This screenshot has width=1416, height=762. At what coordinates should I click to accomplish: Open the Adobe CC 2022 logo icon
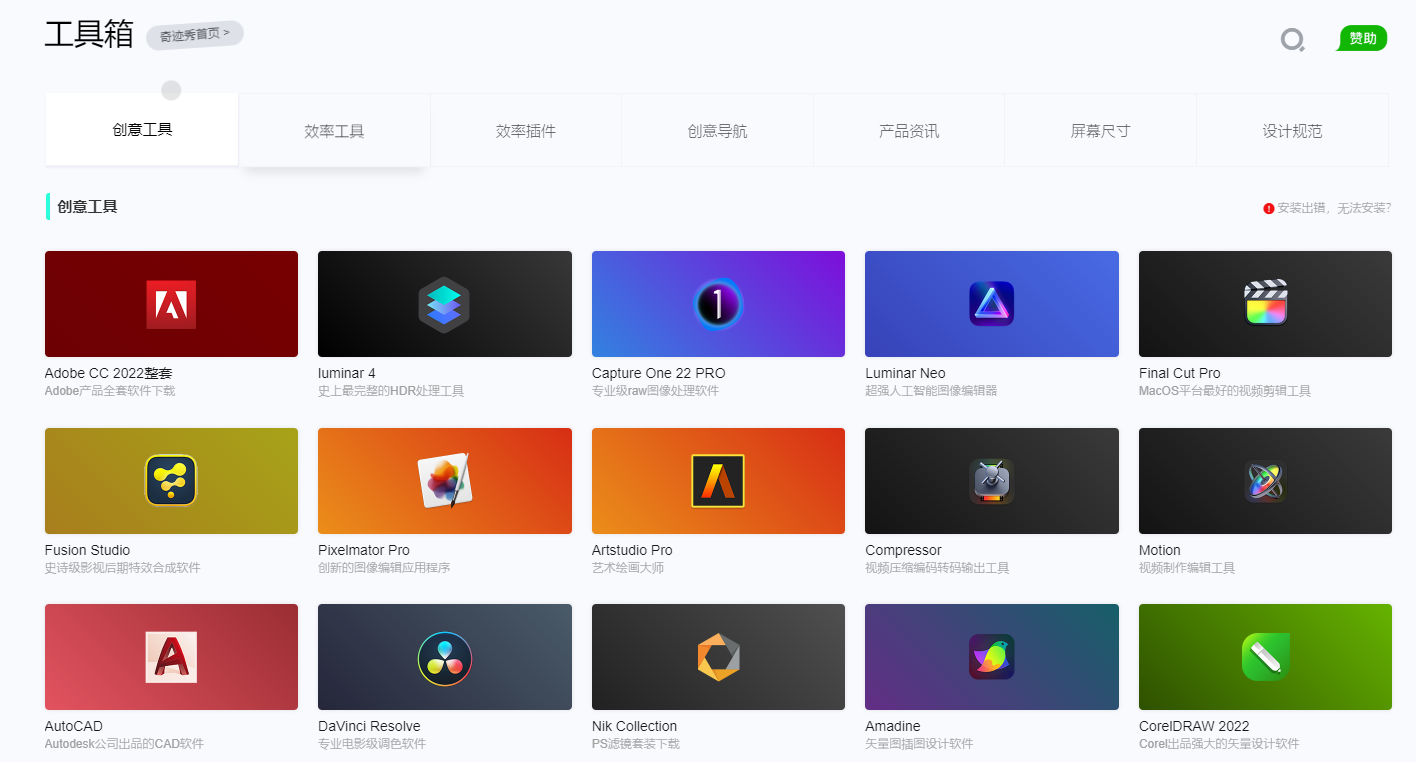click(171, 304)
